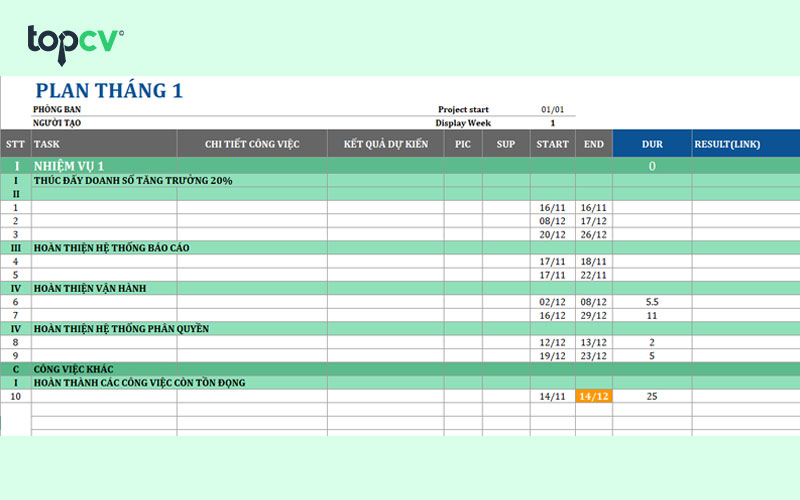Click the empty RESULT(LINK) cell in row 6
800x500 pixels.
[746, 302]
